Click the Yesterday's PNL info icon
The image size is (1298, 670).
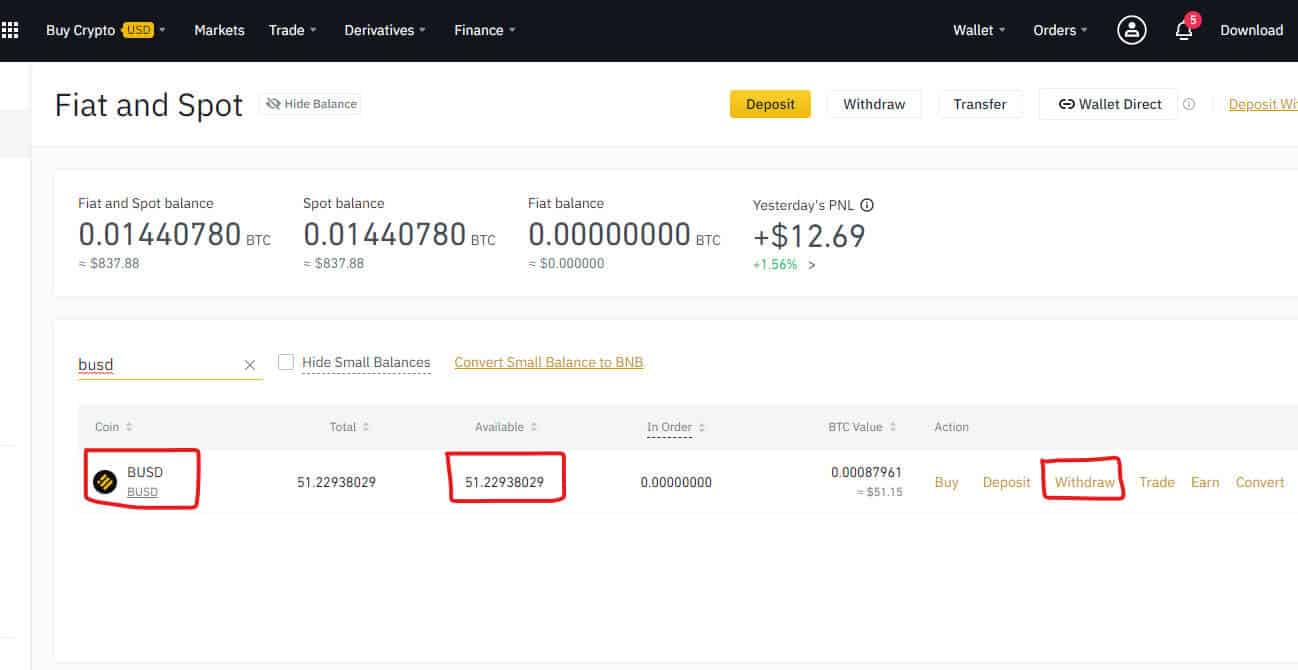tap(867, 205)
